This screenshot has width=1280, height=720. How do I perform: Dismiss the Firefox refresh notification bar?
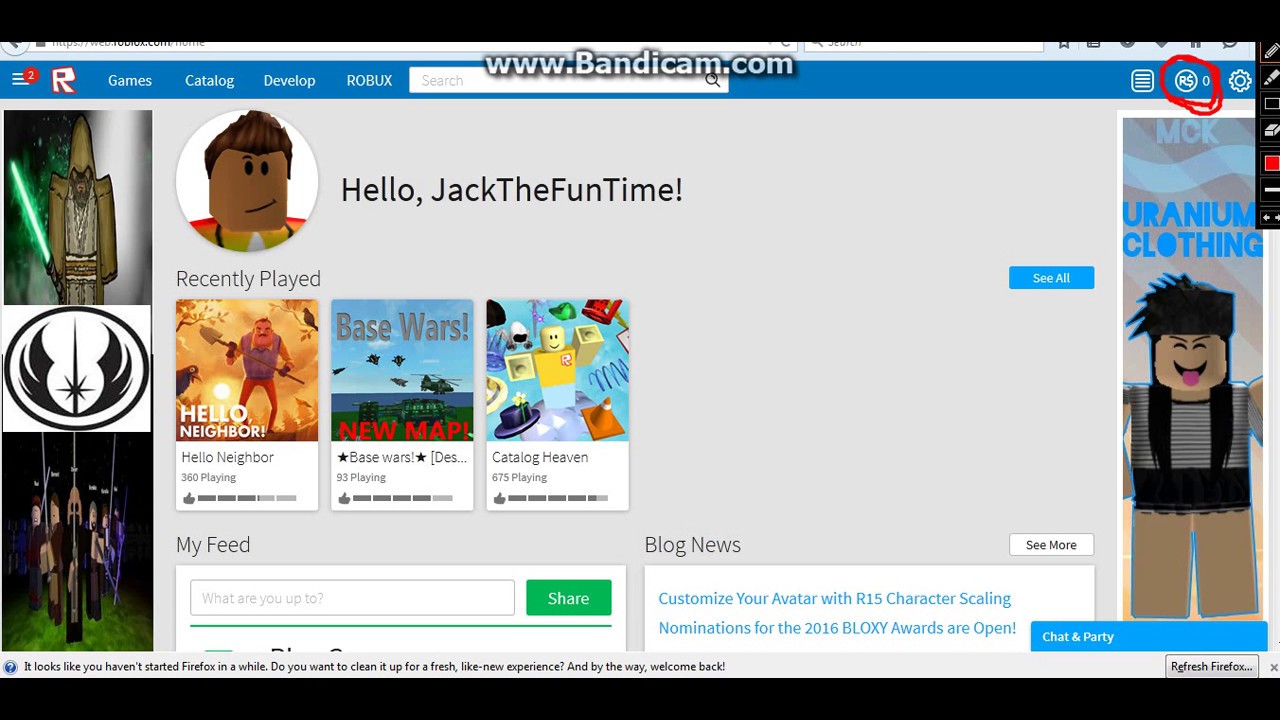click(1273, 667)
